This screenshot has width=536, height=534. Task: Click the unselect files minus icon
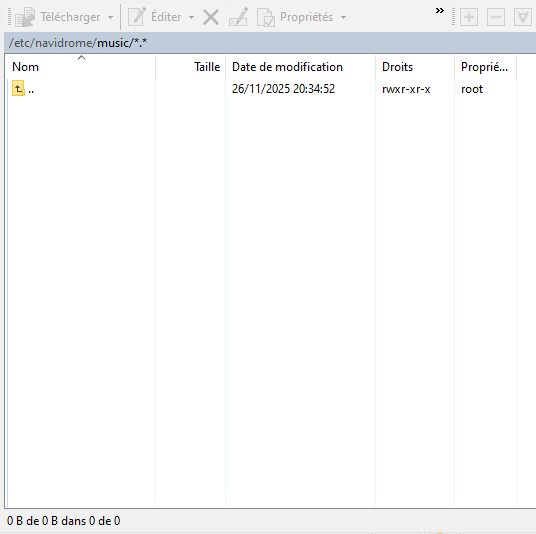pyautogui.click(x=496, y=17)
